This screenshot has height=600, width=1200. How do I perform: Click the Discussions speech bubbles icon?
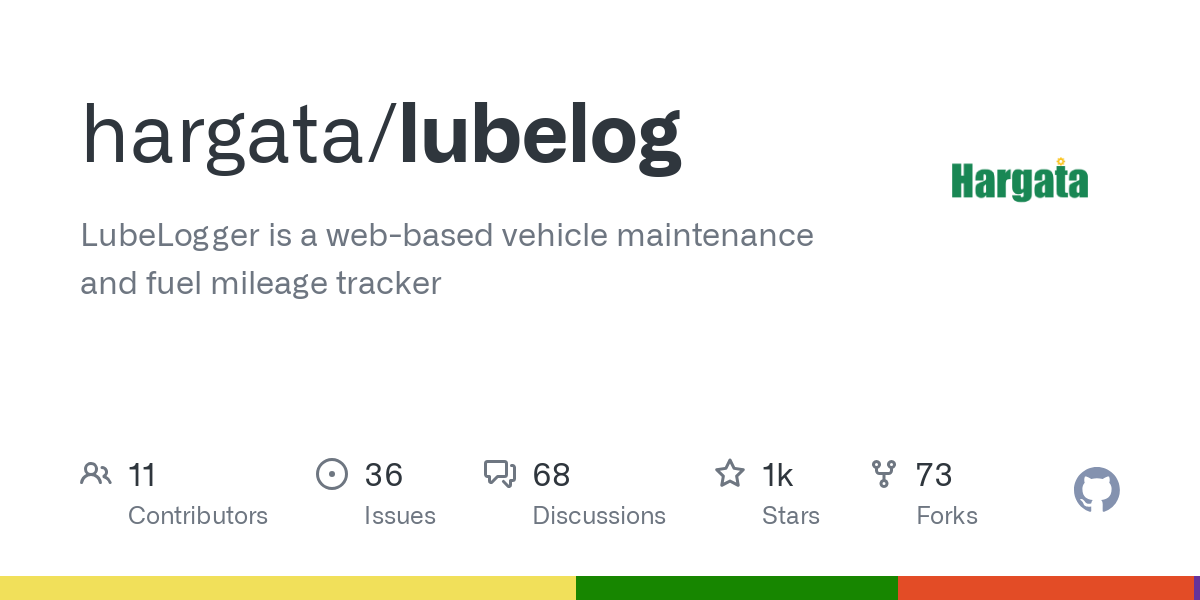point(500,474)
